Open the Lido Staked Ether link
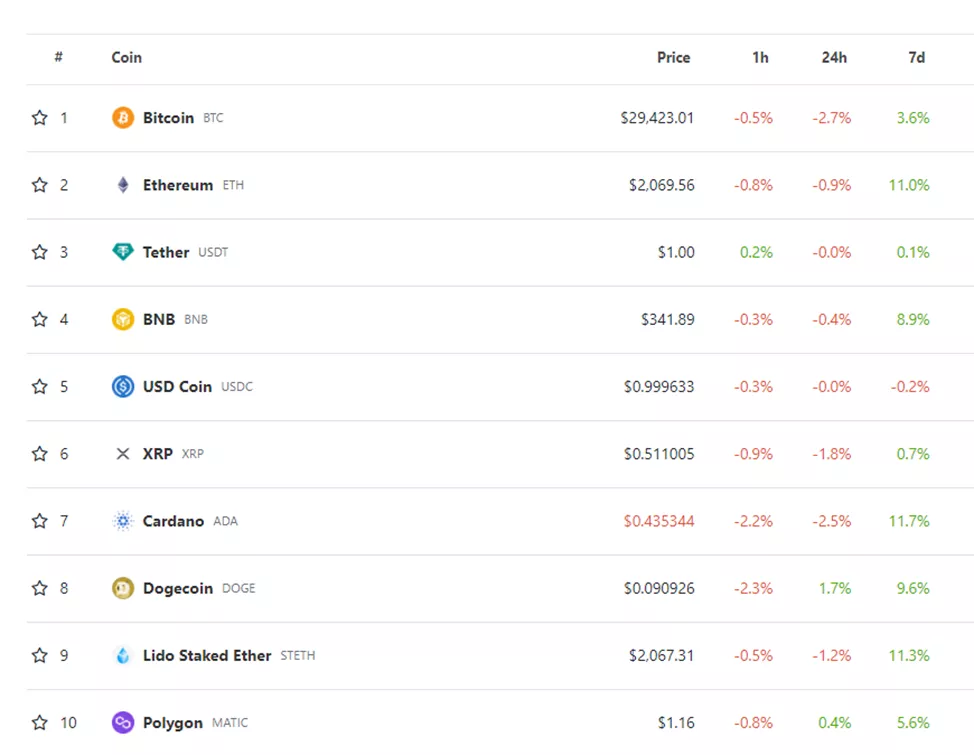This screenshot has width=974, height=755. 207,656
